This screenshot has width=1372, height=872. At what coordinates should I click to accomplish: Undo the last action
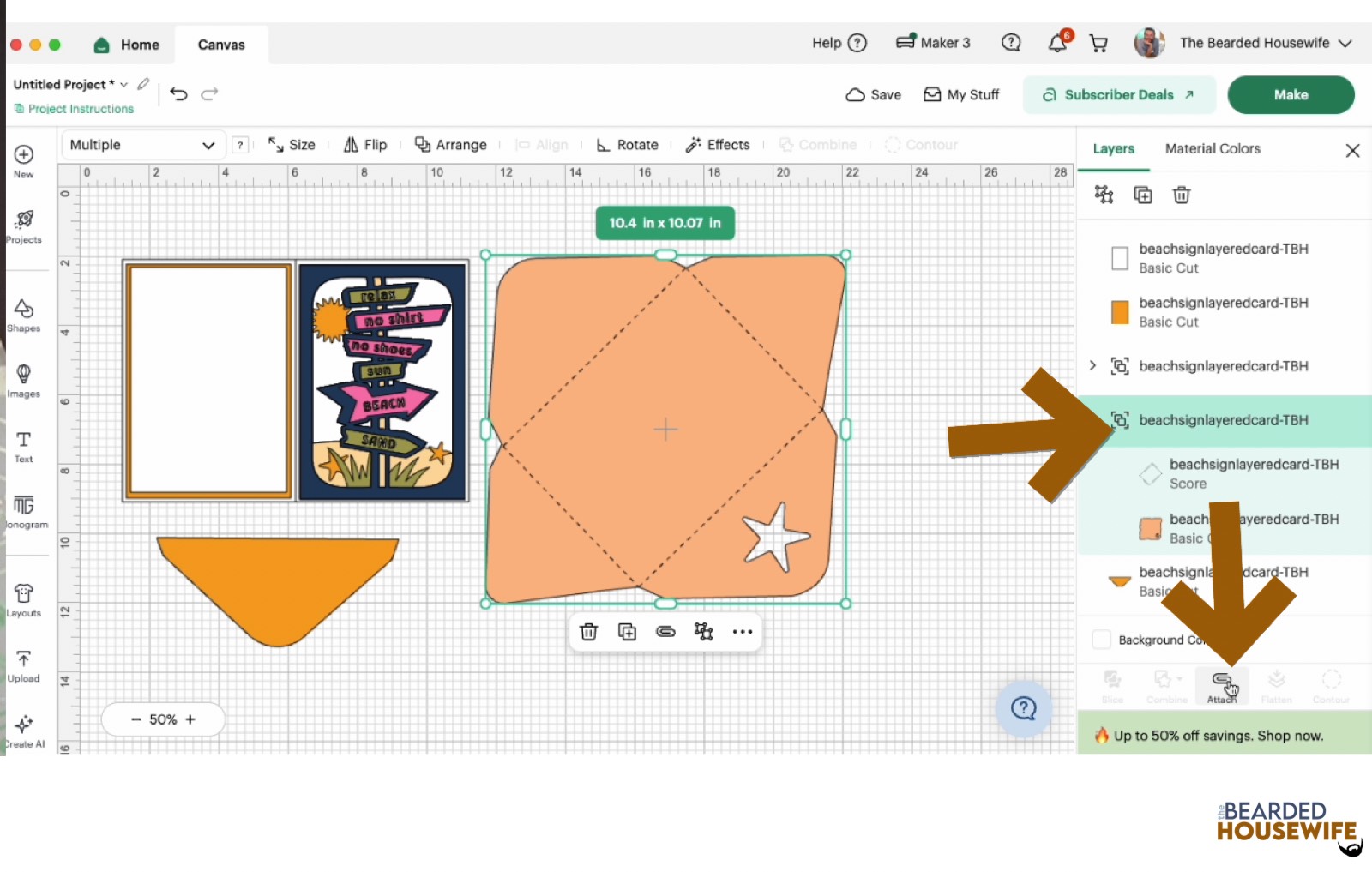(178, 94)
